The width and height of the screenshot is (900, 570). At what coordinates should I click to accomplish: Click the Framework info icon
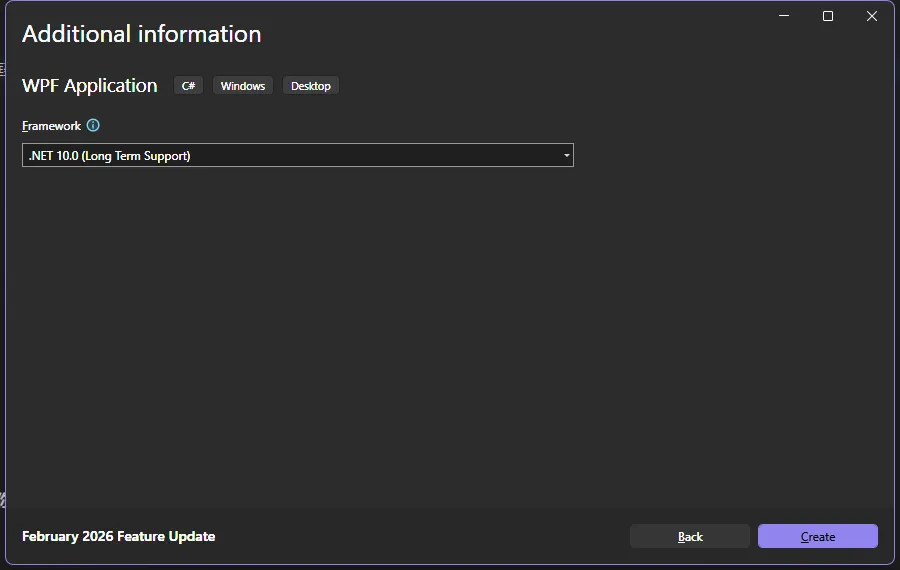[93, 126]
